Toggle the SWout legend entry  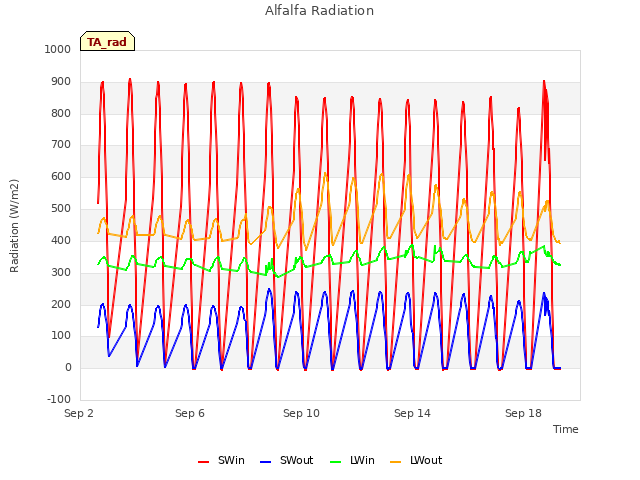287,460
